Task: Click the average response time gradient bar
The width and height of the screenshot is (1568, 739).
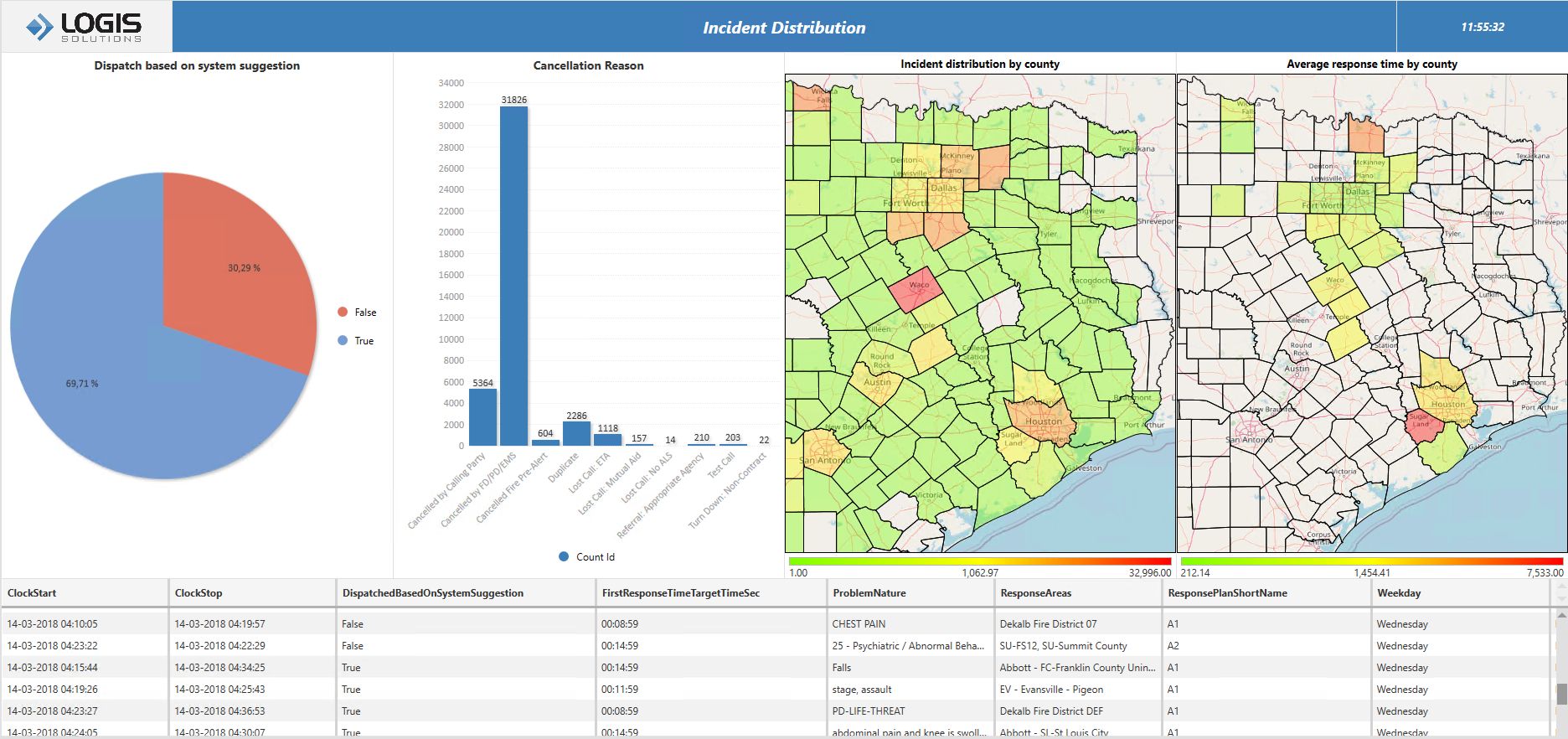Action: 1371,561
